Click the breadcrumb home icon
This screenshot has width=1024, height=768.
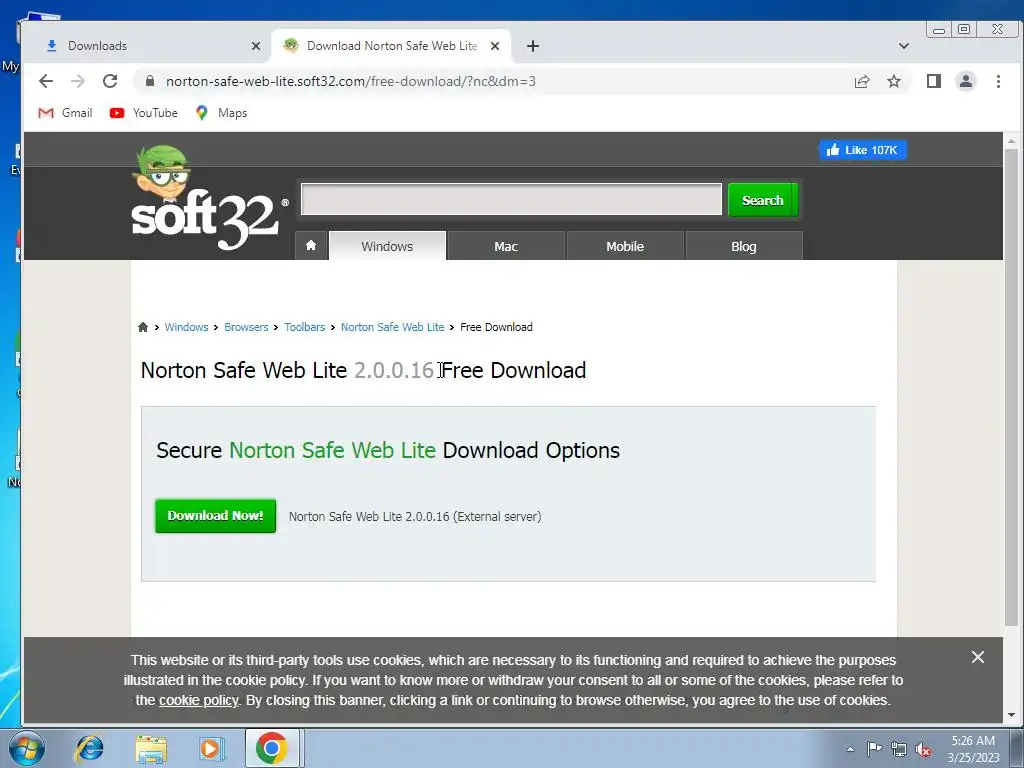(x=143, y=327)
